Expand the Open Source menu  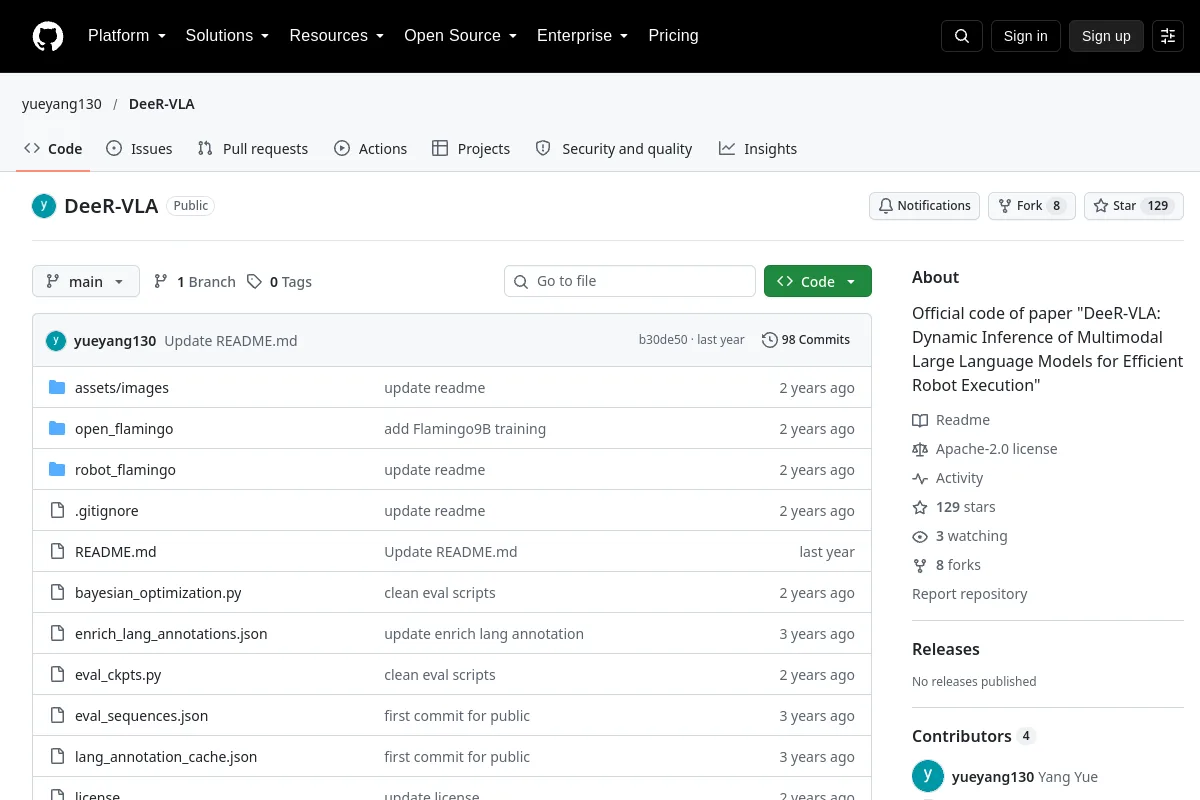461,36
